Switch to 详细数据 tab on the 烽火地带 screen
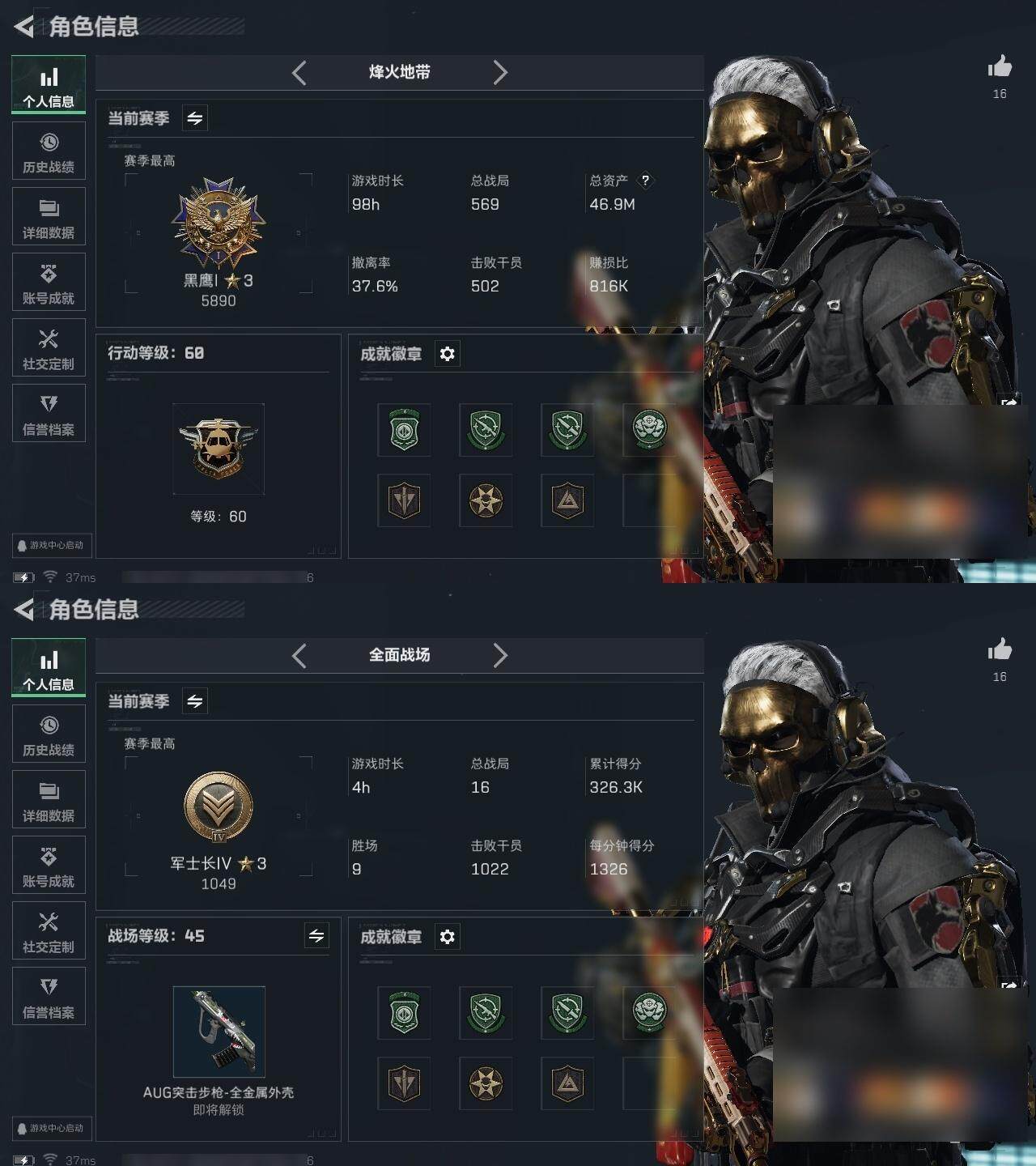Viewport: 1036px width, 1166px height. pyautogui.click(x=49, y=217)
